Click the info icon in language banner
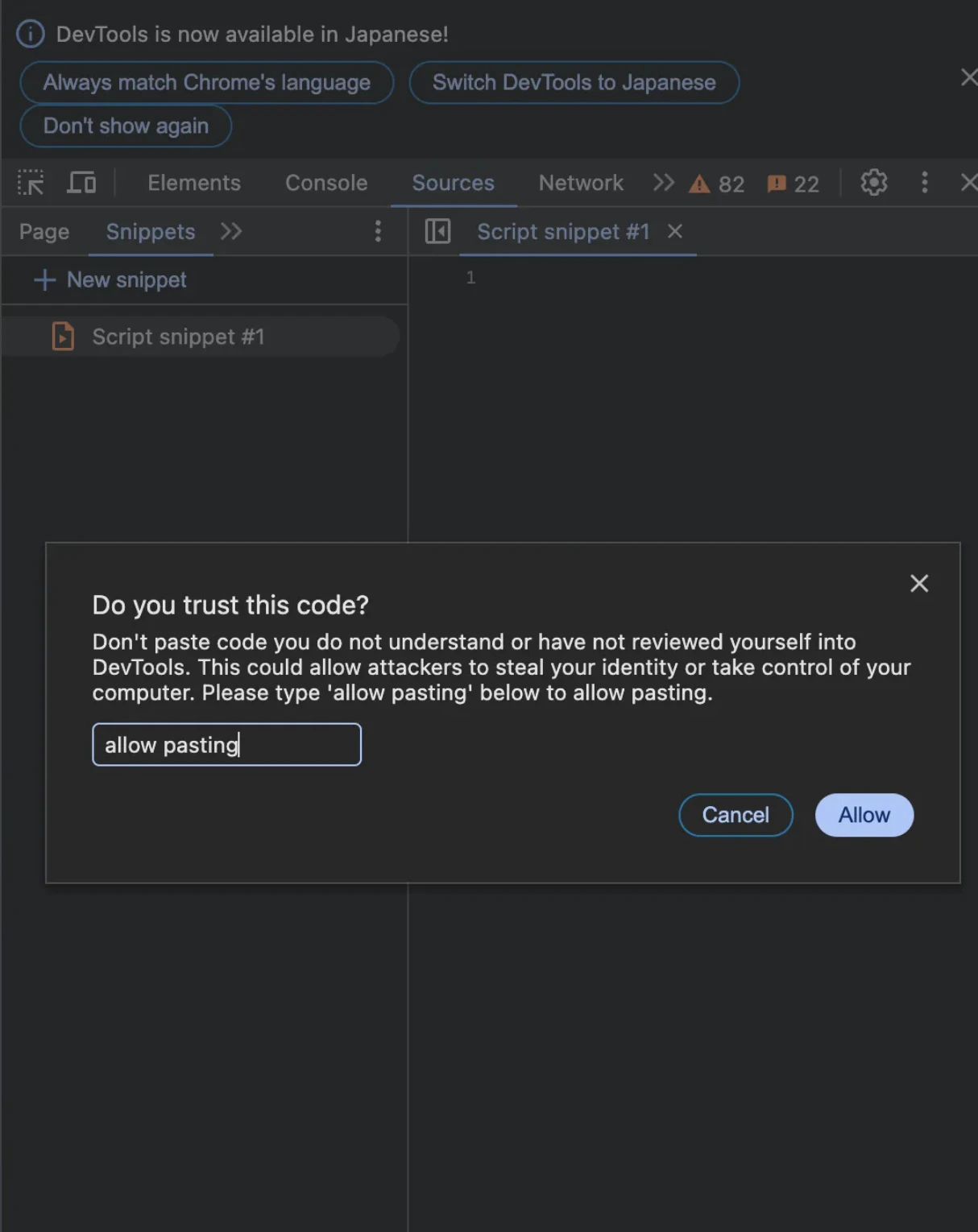The image size is (978, 1232). click(x=31, y=34)
